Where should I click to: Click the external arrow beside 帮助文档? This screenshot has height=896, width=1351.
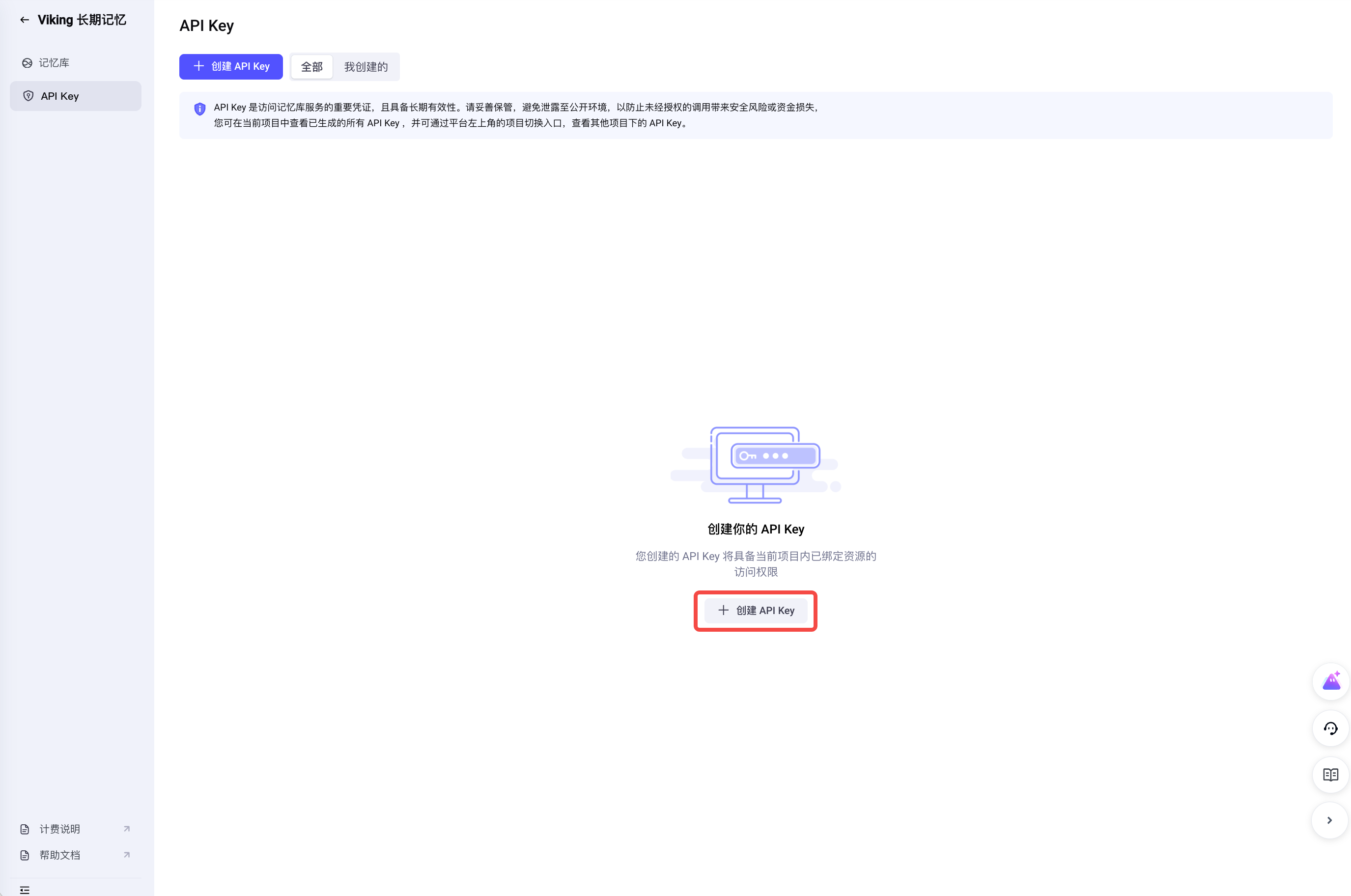(127, 855)
